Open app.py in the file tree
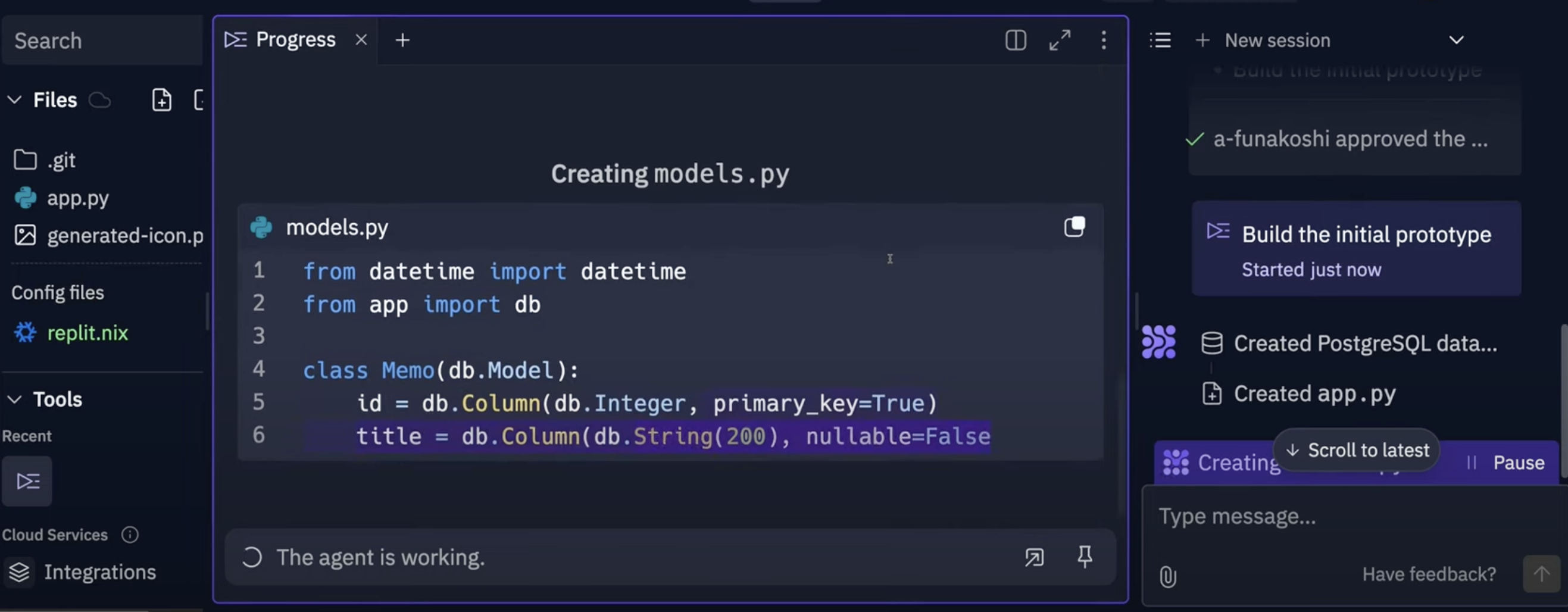1568x612 pixels. point(61,198)
